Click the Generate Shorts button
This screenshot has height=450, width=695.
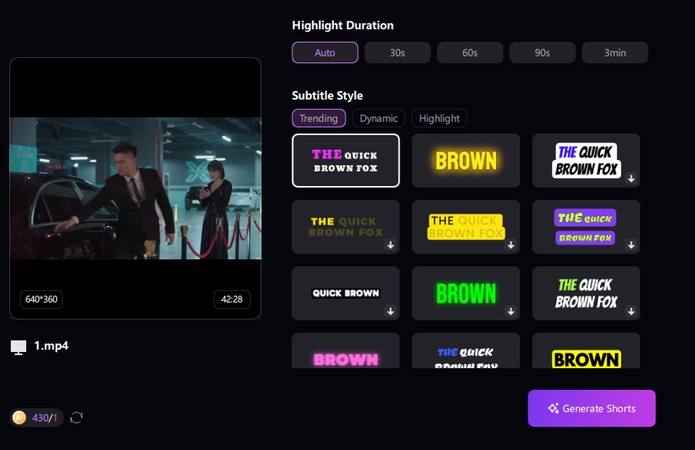coord(592,408)
